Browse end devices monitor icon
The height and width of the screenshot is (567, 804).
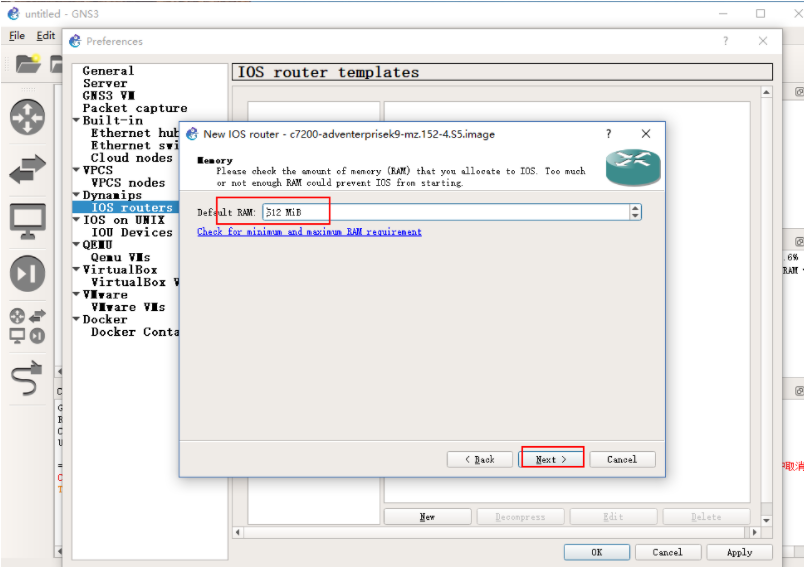(28, 221)
